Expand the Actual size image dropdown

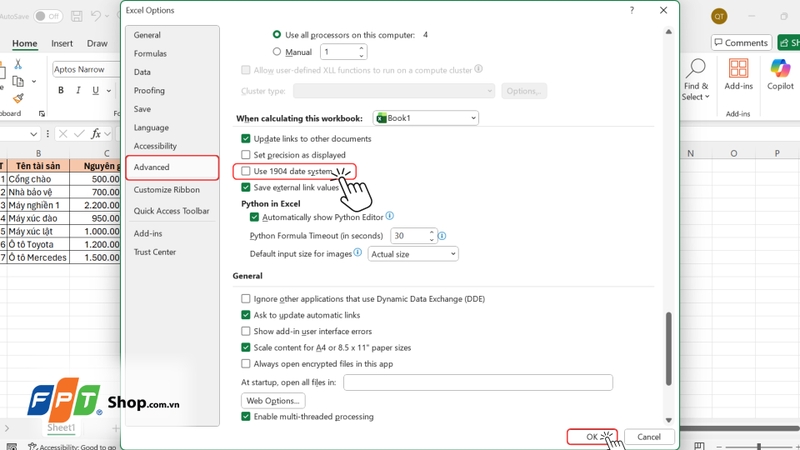tap(413, 254)
